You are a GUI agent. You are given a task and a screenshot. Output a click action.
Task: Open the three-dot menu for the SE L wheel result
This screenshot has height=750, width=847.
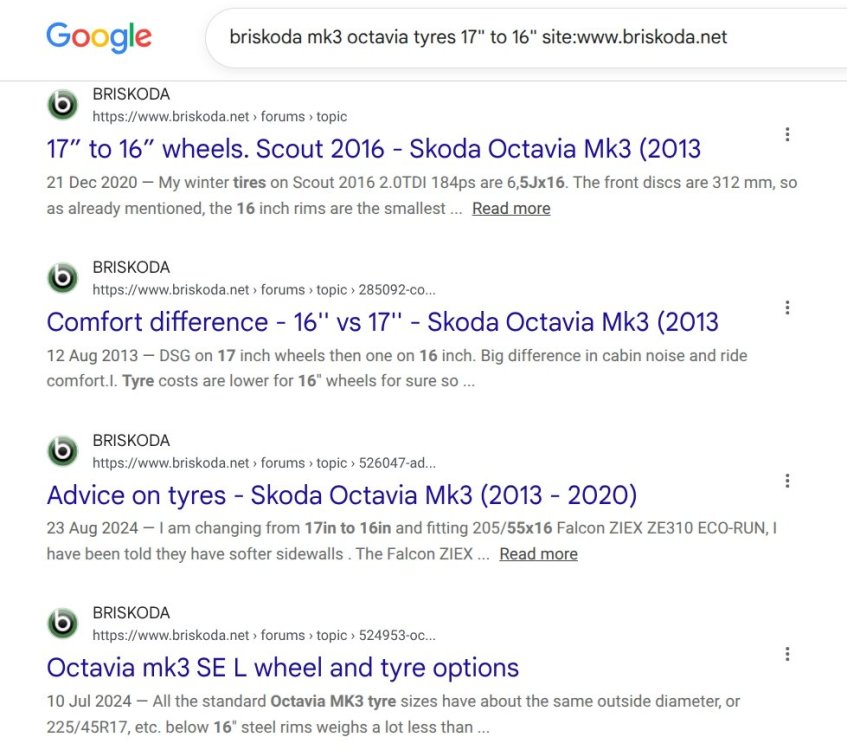coord(787,654)
